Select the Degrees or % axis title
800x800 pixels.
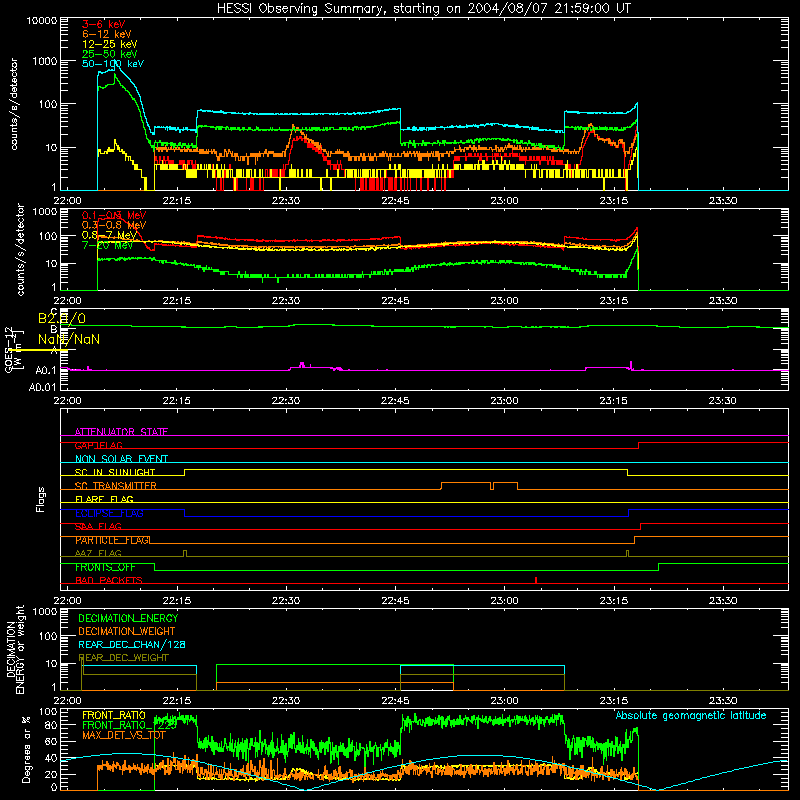(26, 749)
